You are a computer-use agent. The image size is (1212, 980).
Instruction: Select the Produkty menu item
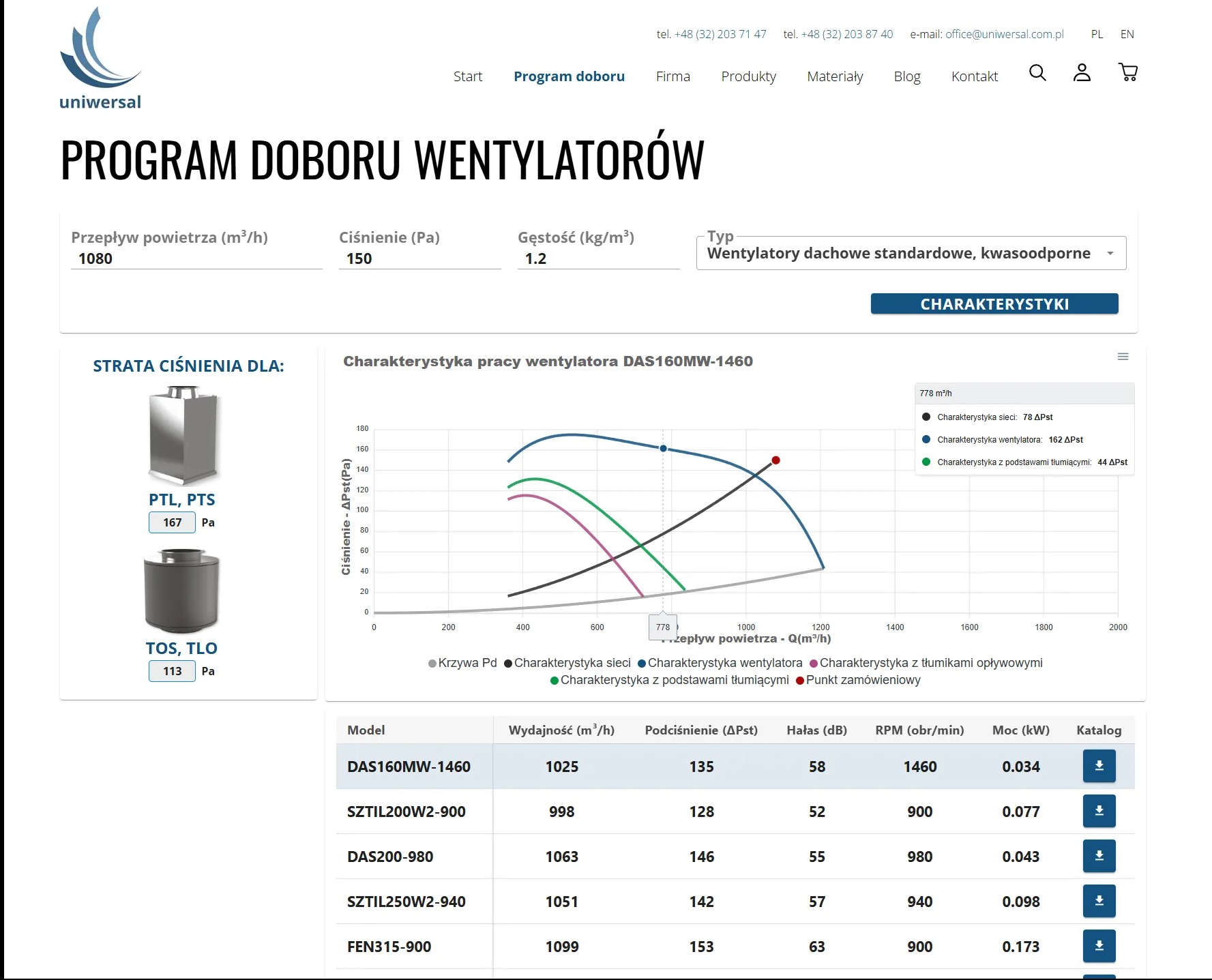click(748, 76)
